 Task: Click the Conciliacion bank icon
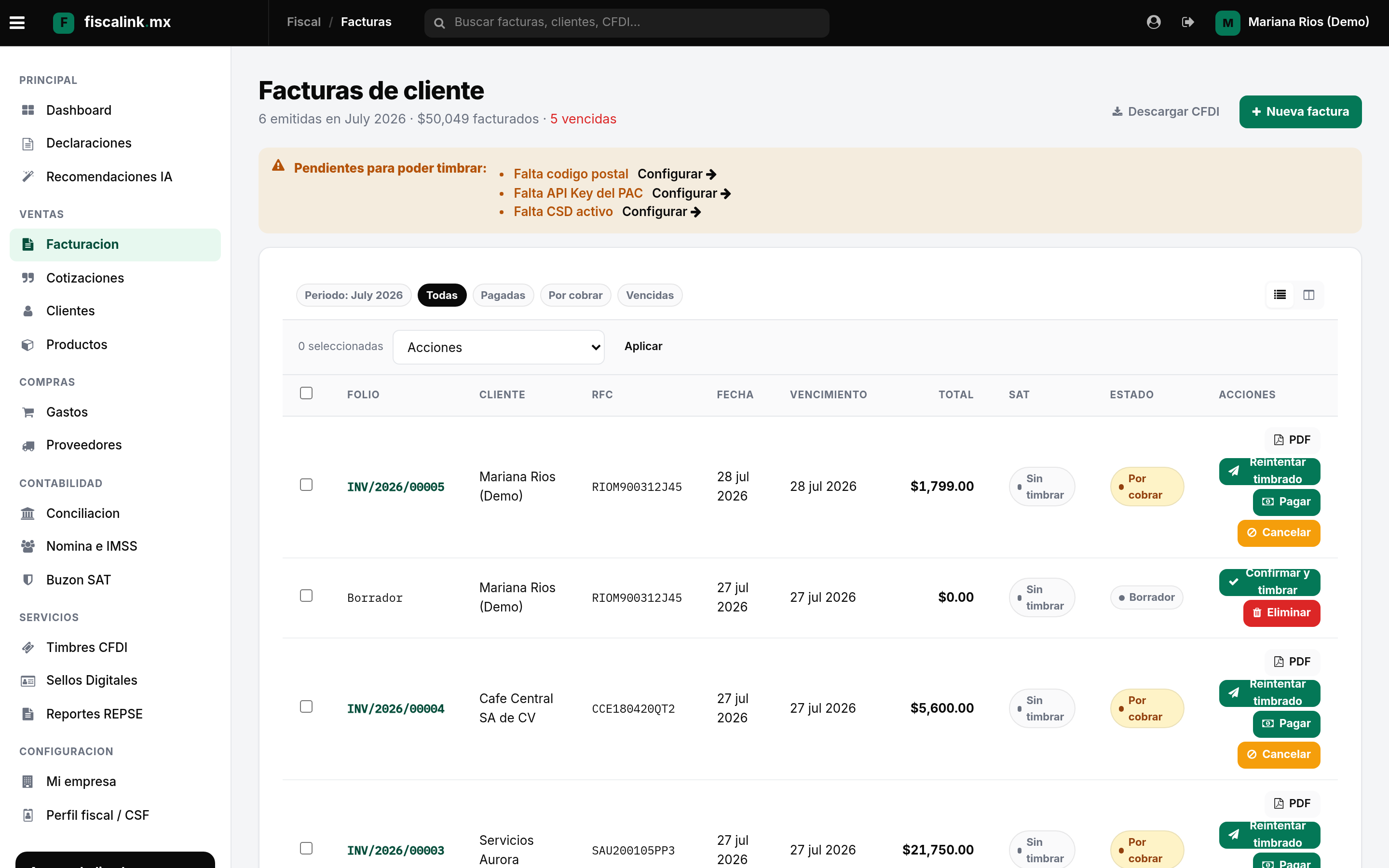point(27,513)
